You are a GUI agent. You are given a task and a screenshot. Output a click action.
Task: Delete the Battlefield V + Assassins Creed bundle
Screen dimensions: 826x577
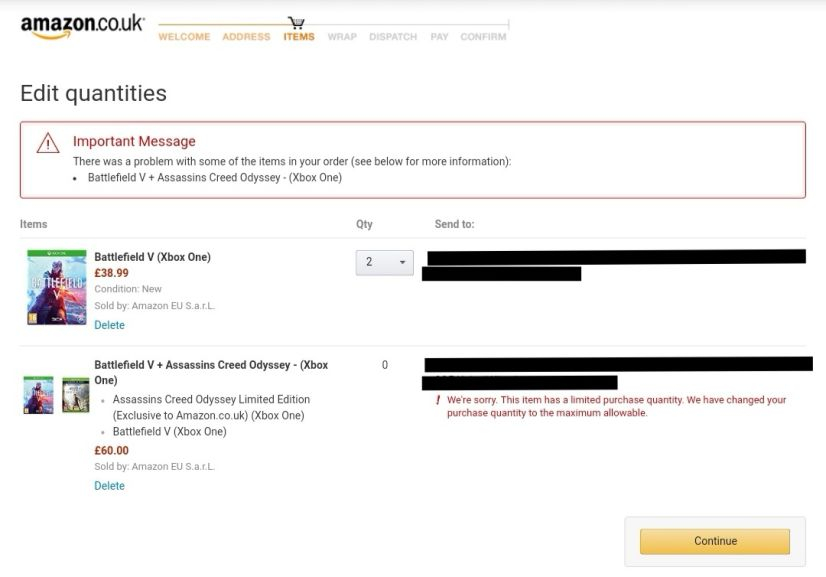110,486
